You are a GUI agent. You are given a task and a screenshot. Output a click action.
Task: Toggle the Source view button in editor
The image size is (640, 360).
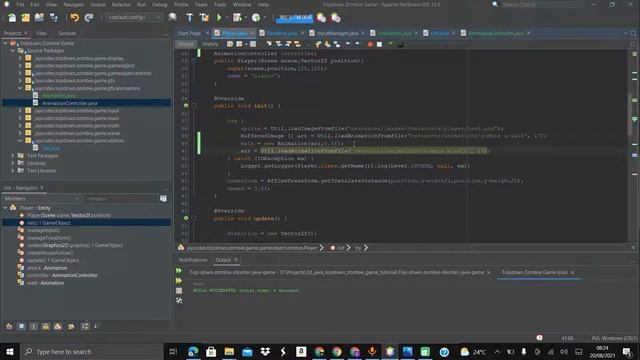tap(186, 44)
